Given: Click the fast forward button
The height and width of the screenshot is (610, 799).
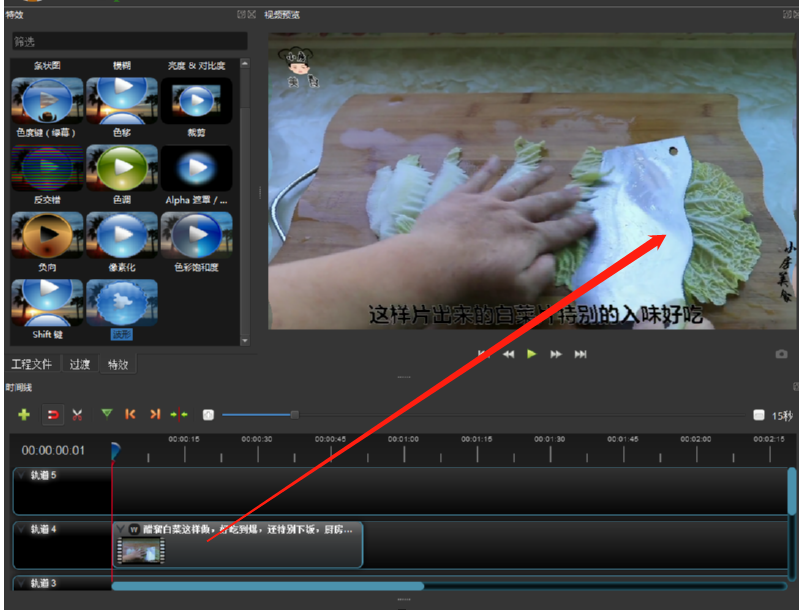Looking at the screenshot, I should [x=556, y=354].
